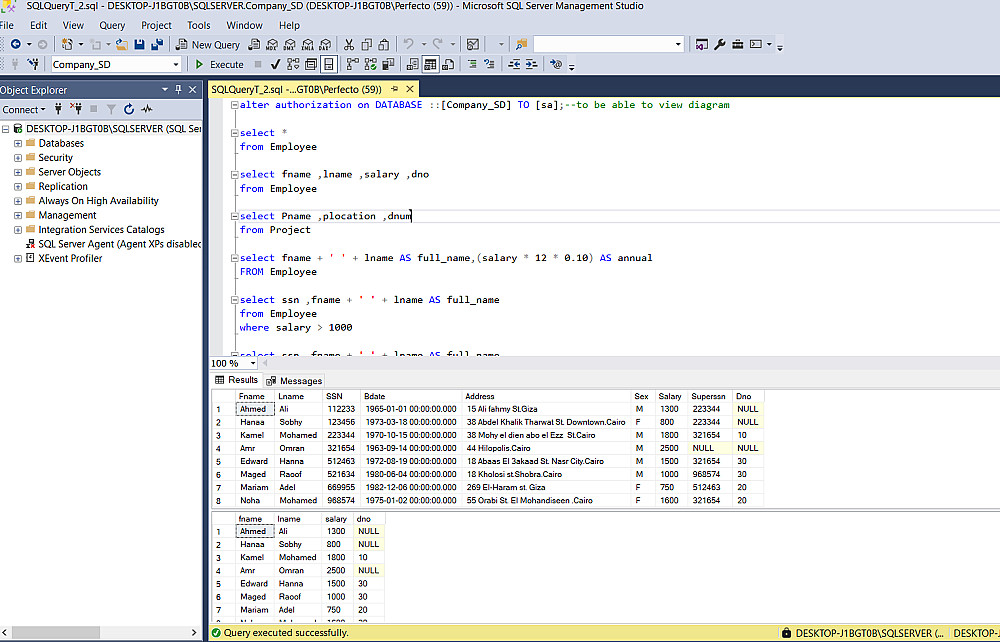Viewport: 1000px width, 642px height.
Task: Click the Cut scissors icon
Action: coord(349,44)
